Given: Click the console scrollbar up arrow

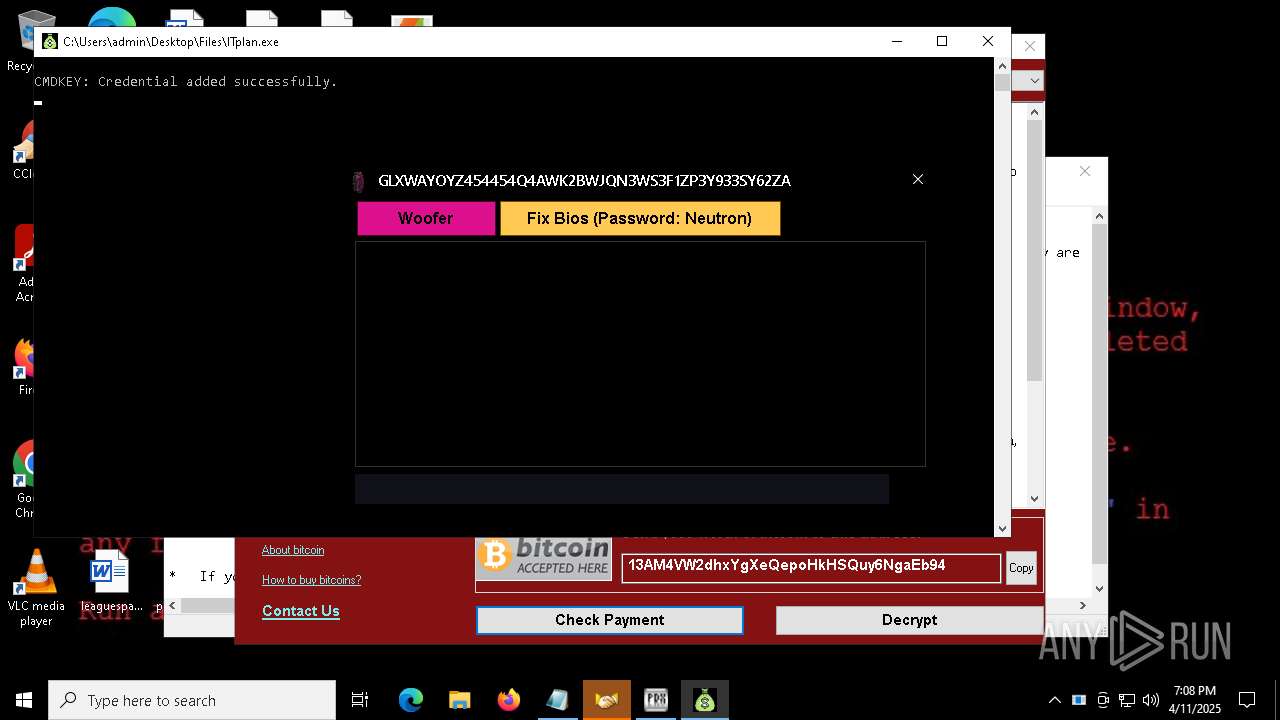Looking at the screenshot, I should [1002, 66].
